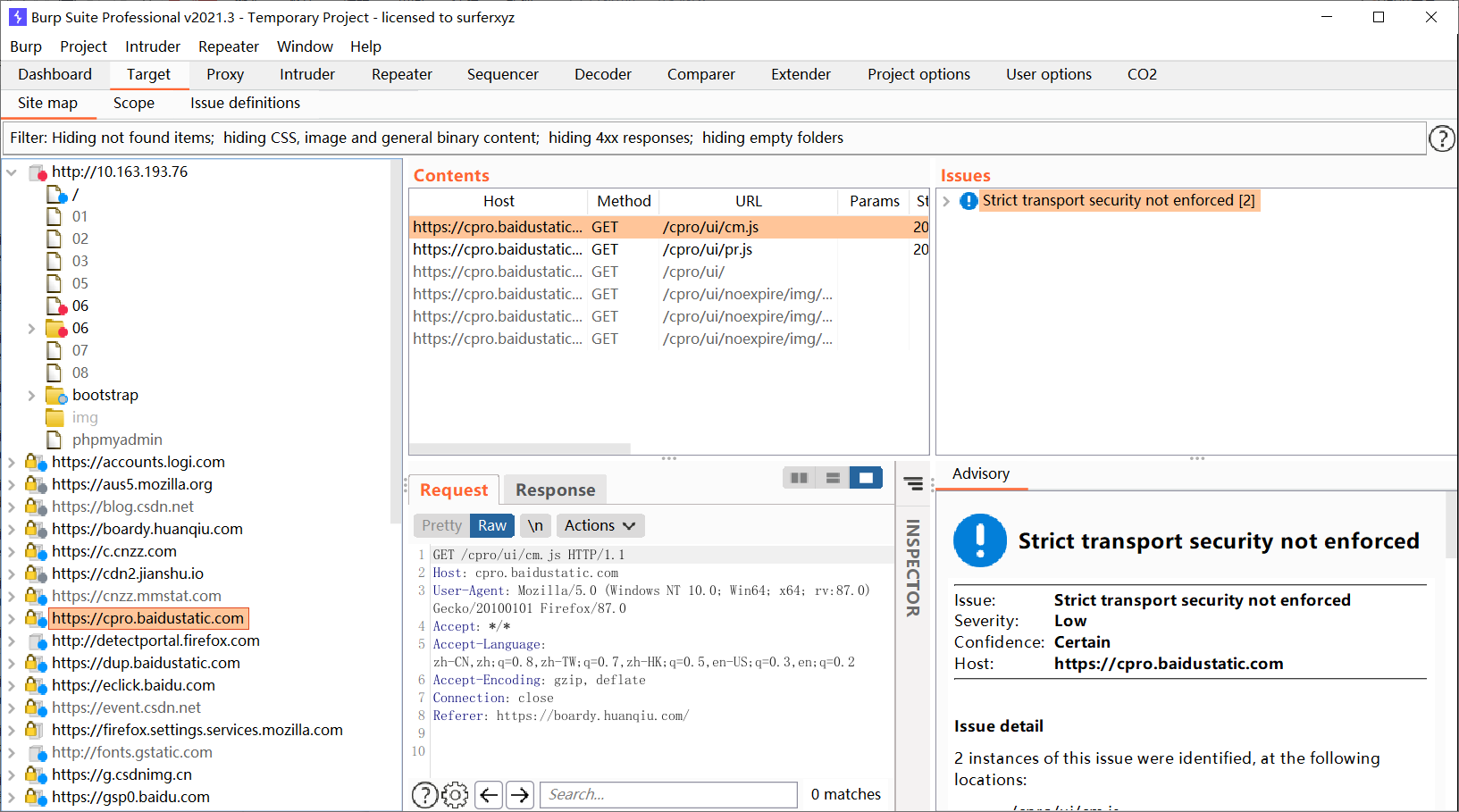The width and height of the screenshot is (1459, 812).
Task: Click the filter help question mark icon
Action: 1442,138
